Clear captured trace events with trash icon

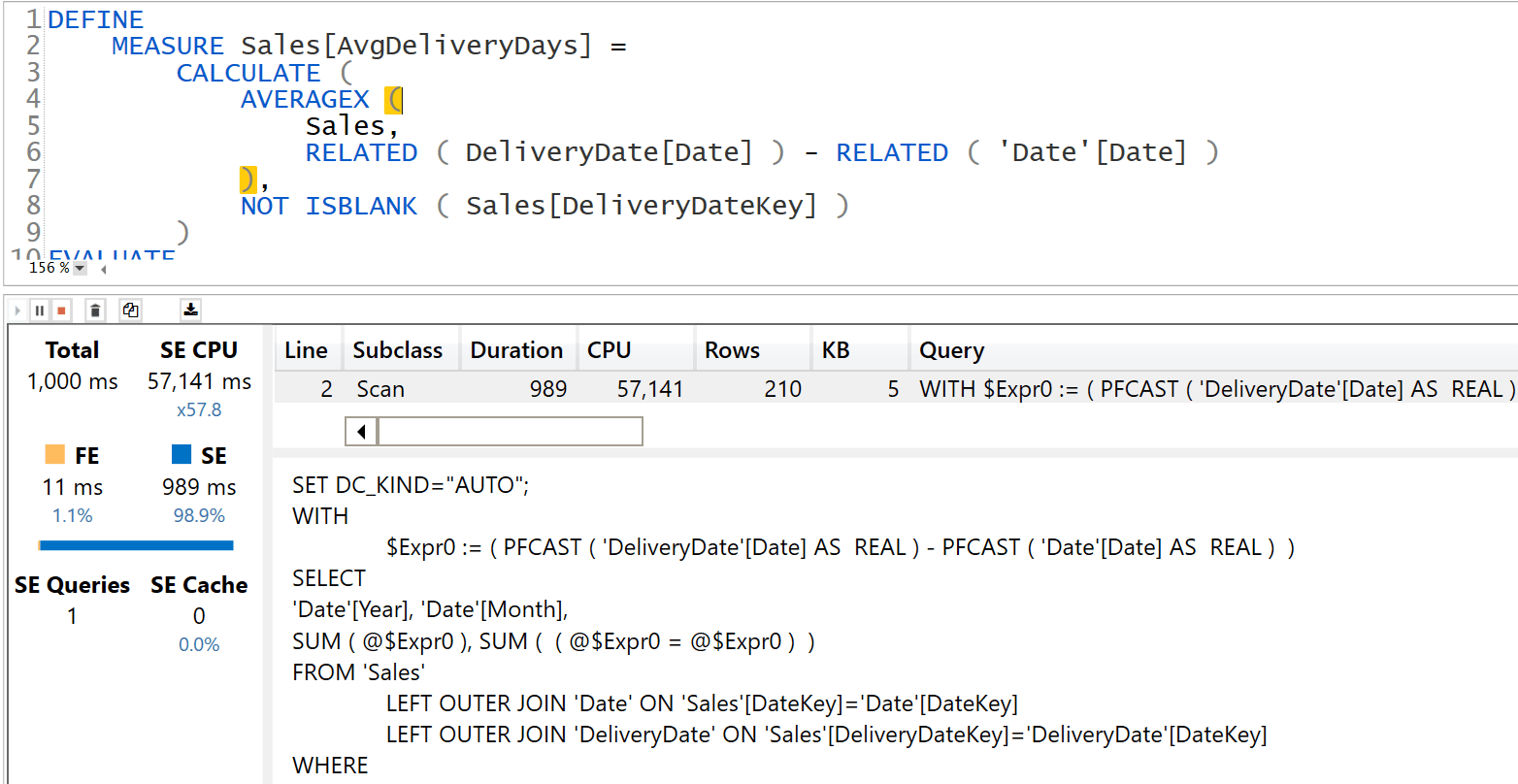click(x=93, y=310)
